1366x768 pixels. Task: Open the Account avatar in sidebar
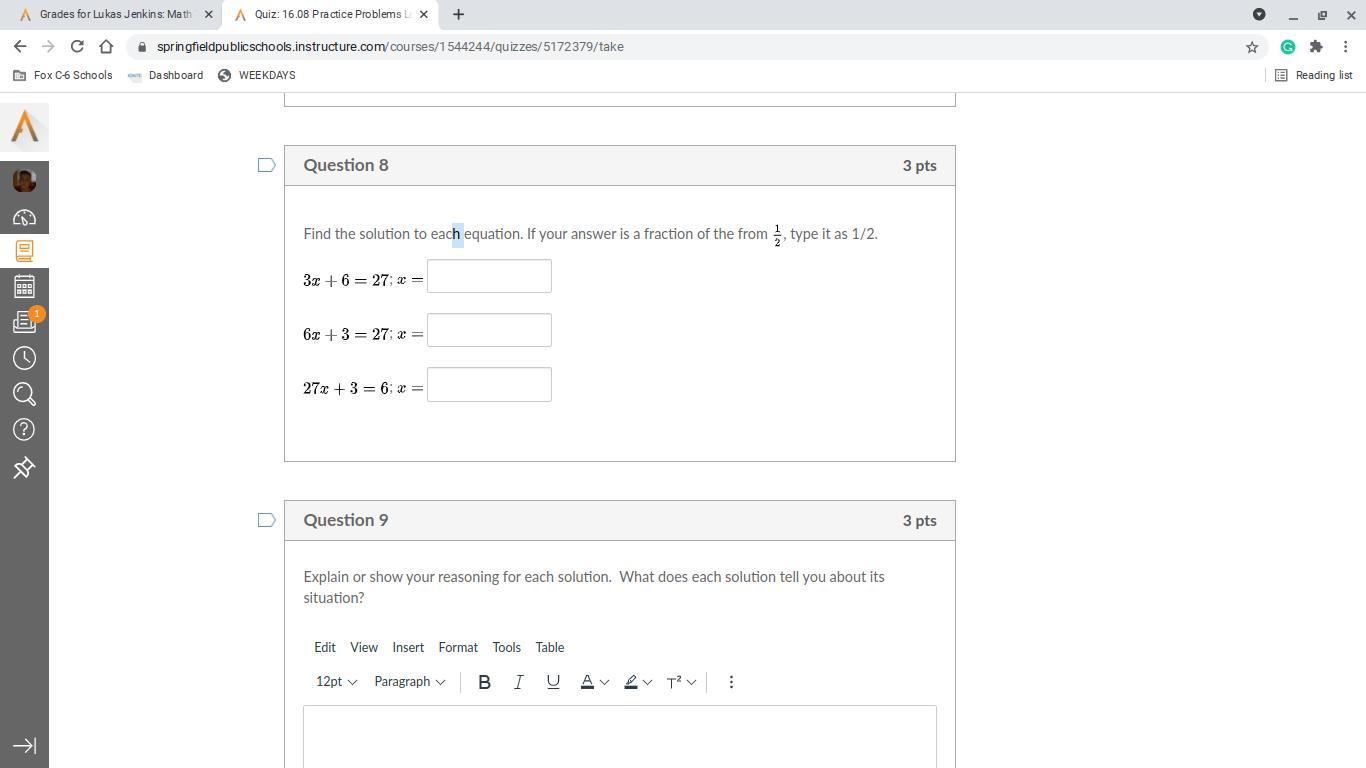24,180
